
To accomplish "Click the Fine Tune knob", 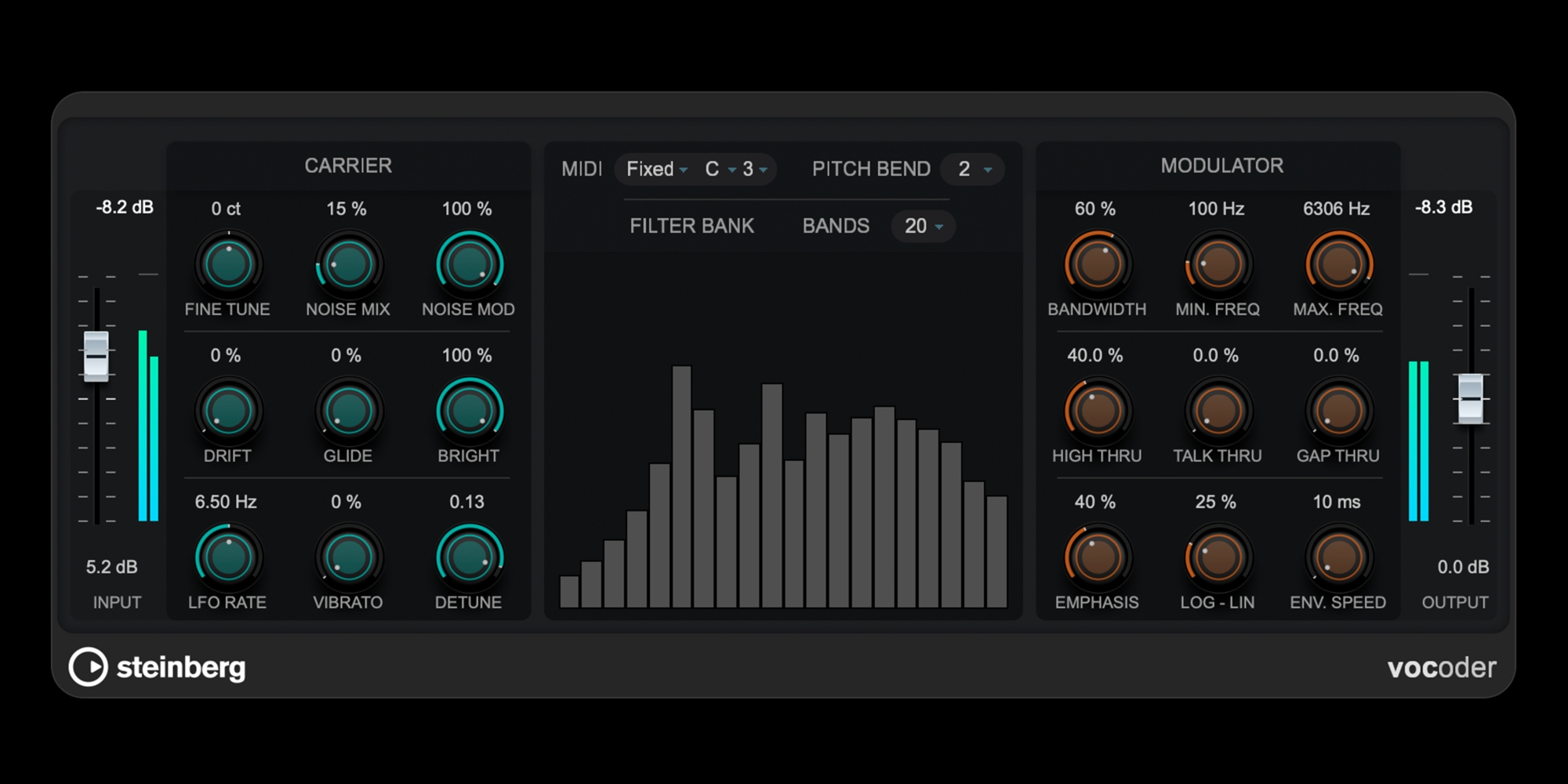I will click(228, 264).
